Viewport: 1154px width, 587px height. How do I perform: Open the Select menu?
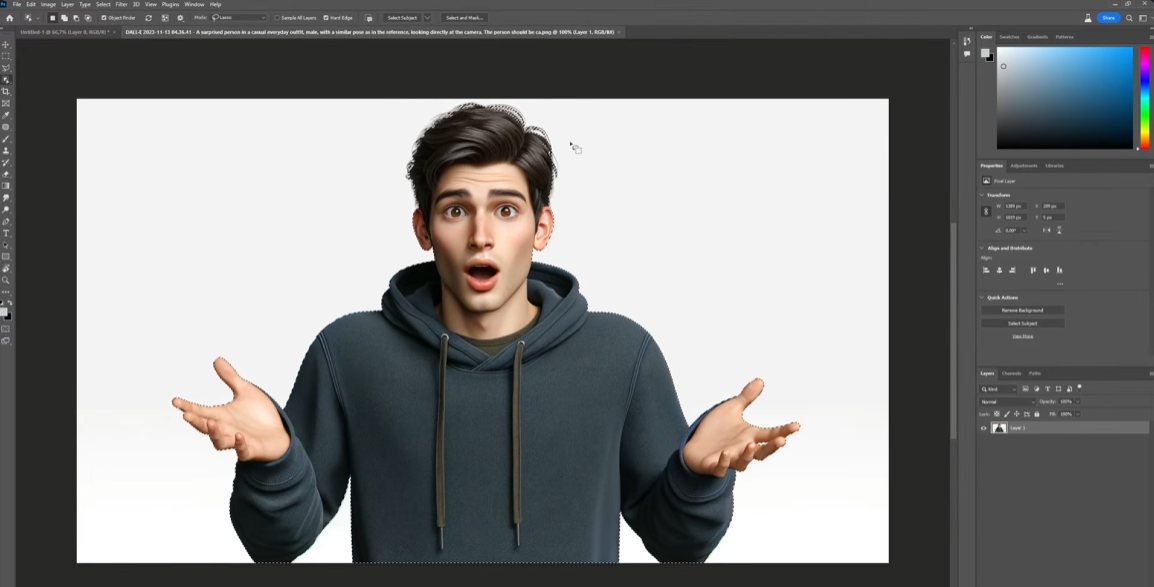103,4
